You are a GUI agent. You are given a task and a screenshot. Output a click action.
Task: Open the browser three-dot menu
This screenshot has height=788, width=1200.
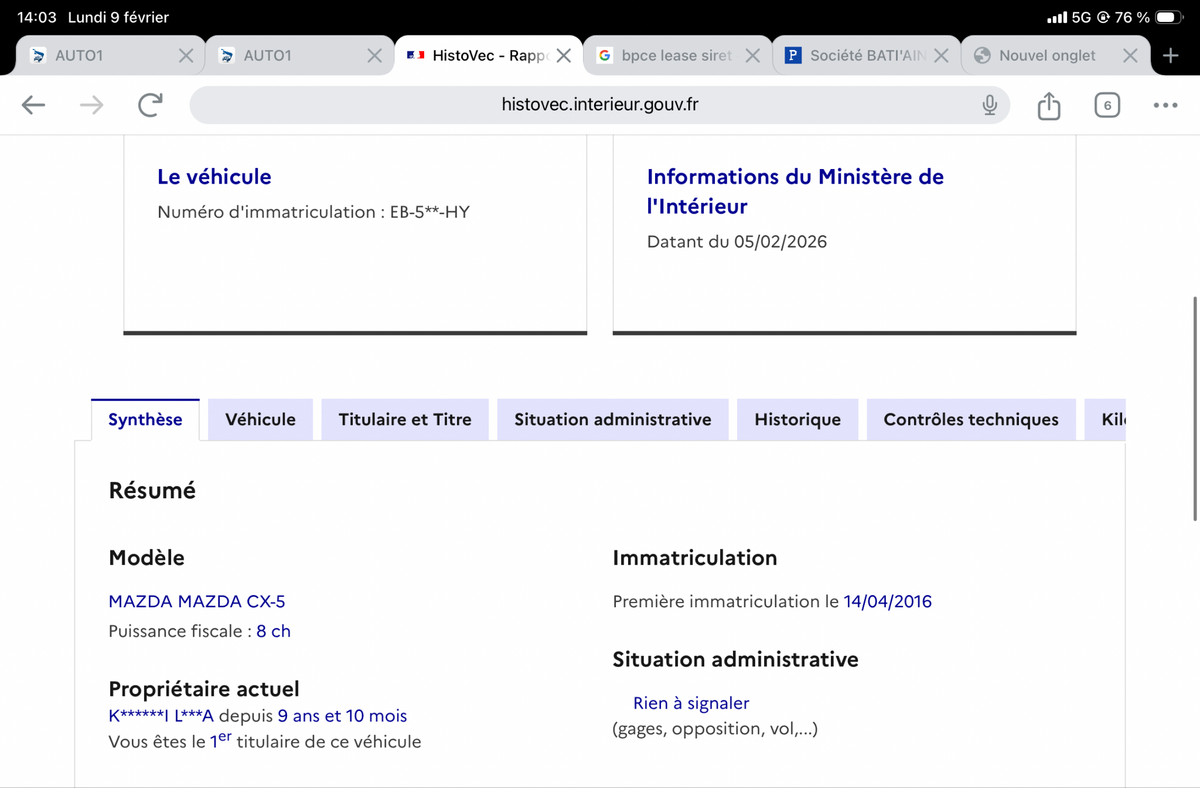coord(1165,105)
